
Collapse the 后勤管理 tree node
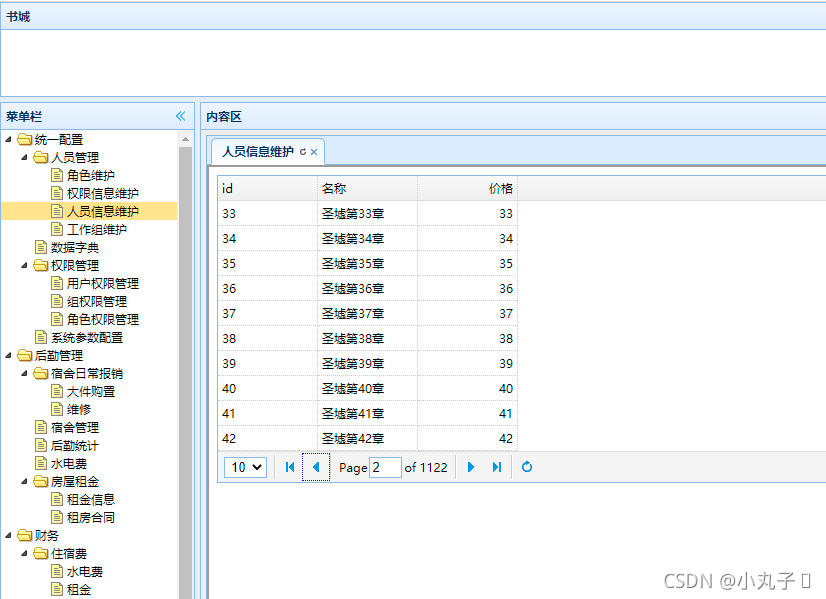tap(8, 356)
